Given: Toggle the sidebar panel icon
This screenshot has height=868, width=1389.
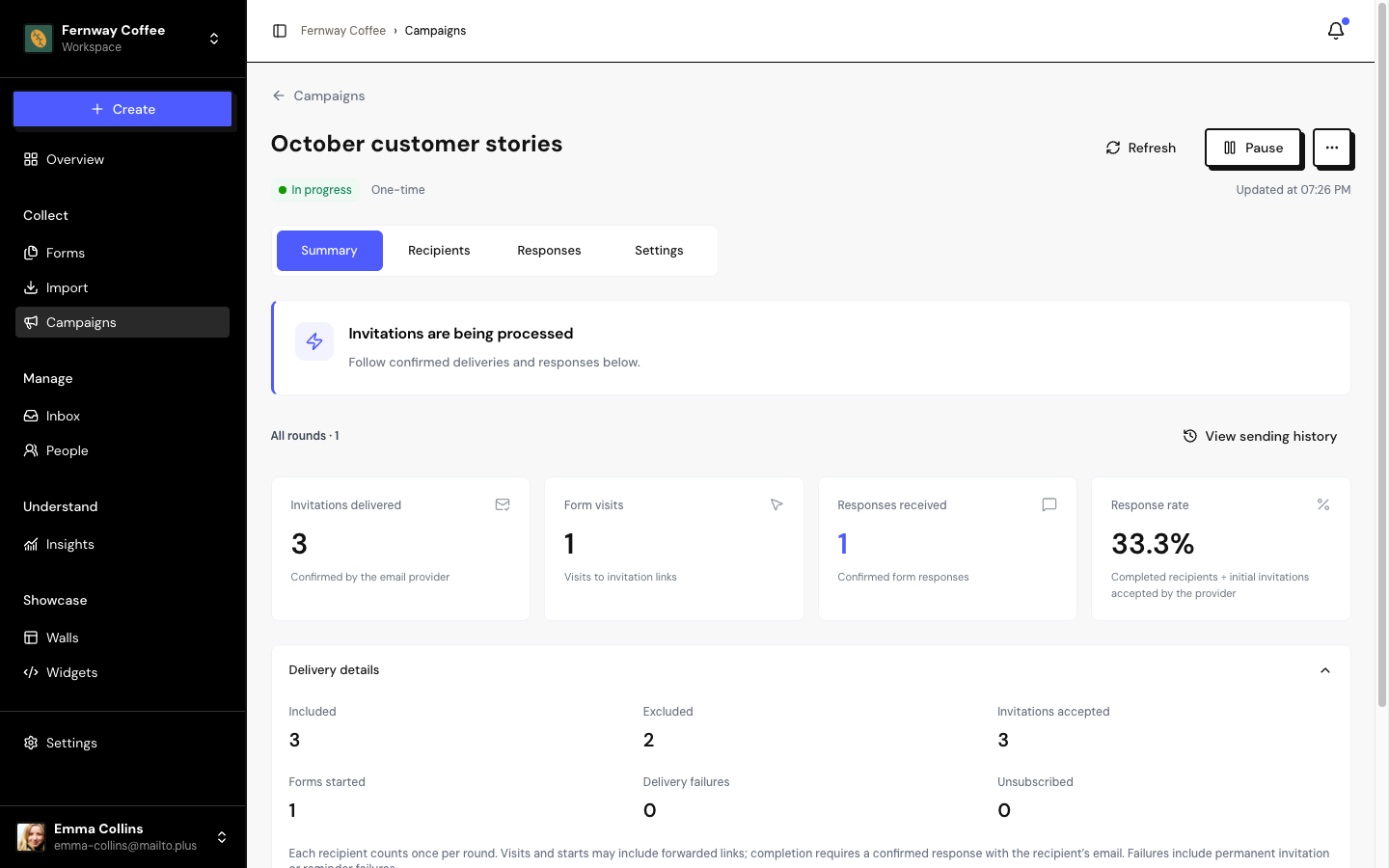Looking at the screenshot, I should 280,31.
